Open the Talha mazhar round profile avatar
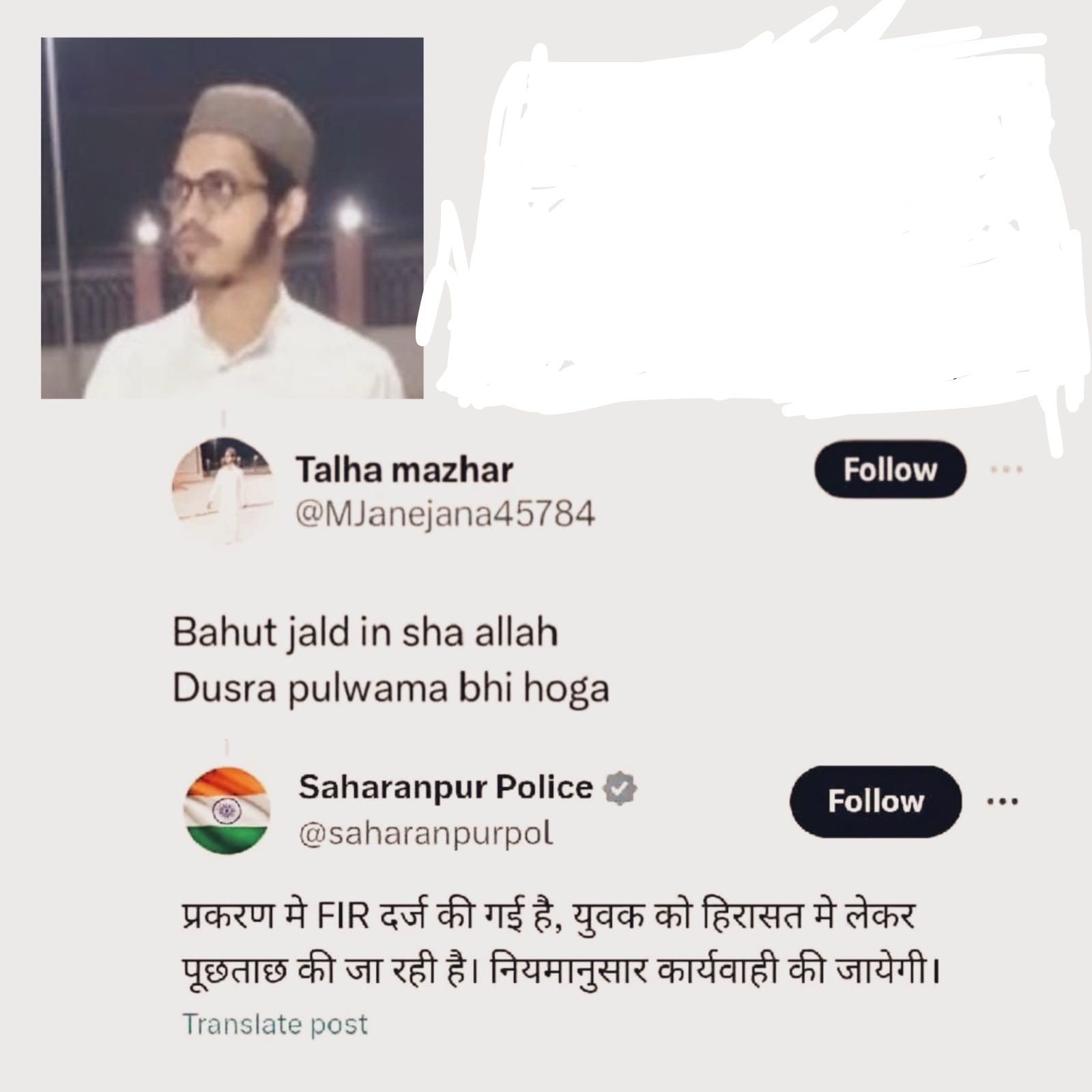This screenshot has width=1092, height=1092. pos(222,491)
